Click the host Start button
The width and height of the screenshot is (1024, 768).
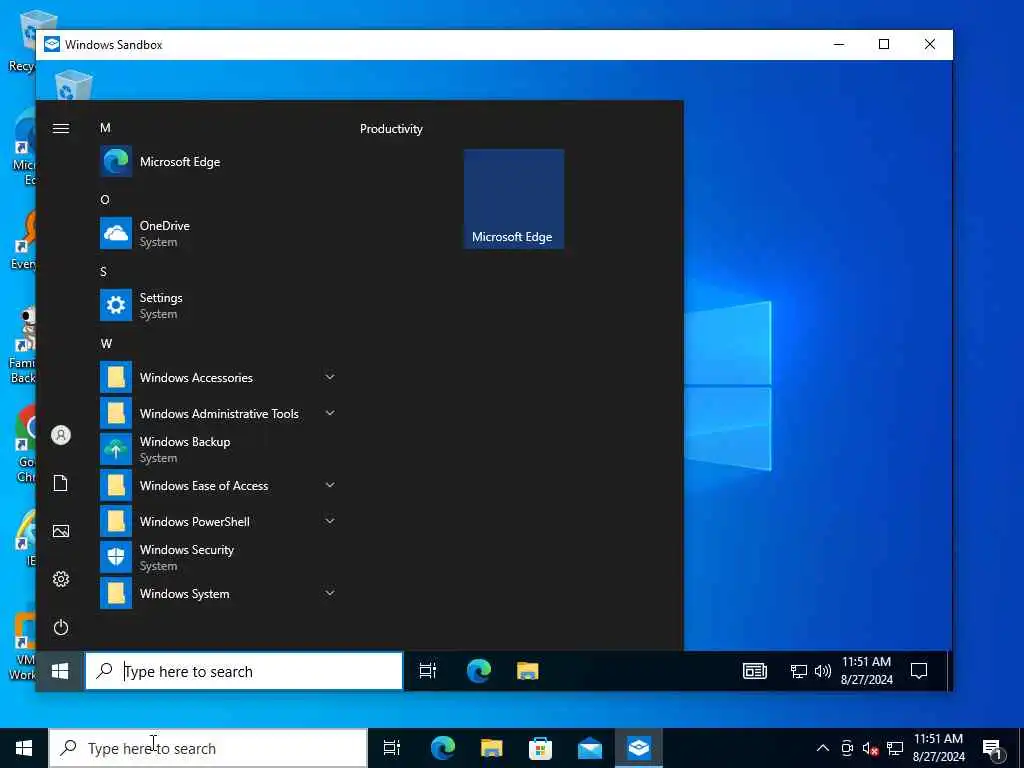(24, 748)
